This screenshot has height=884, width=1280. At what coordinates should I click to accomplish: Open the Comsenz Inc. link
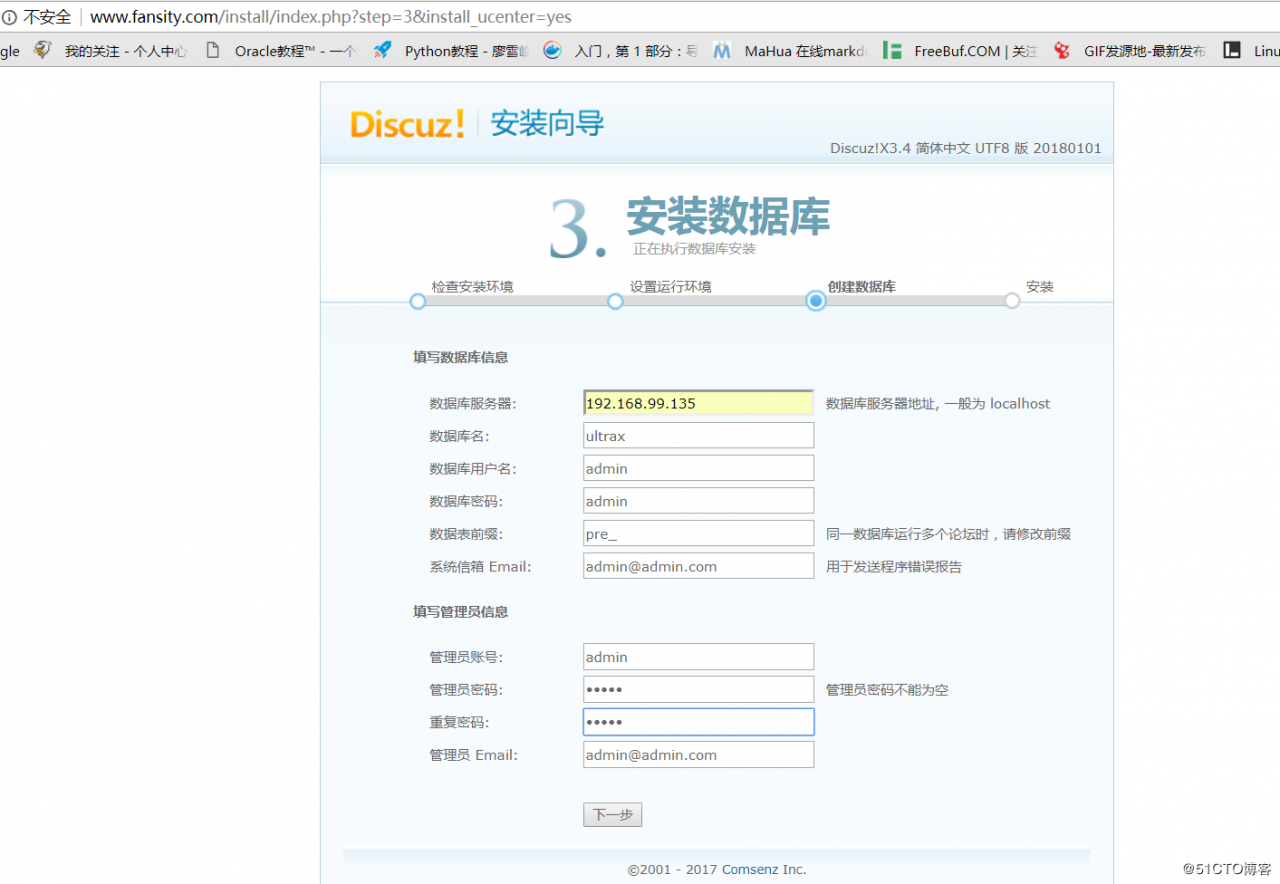point(764,870)
